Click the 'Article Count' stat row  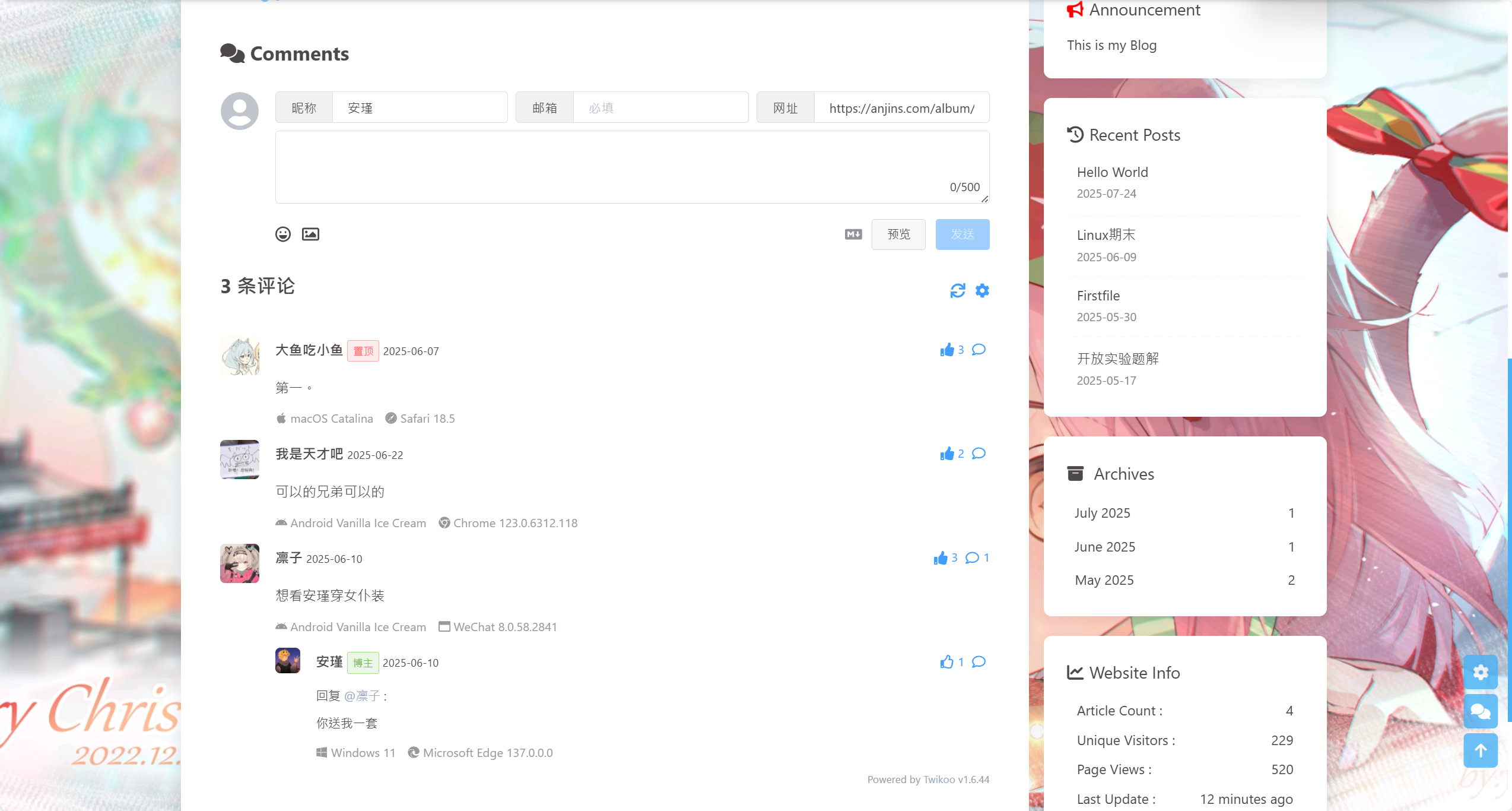1184,711
